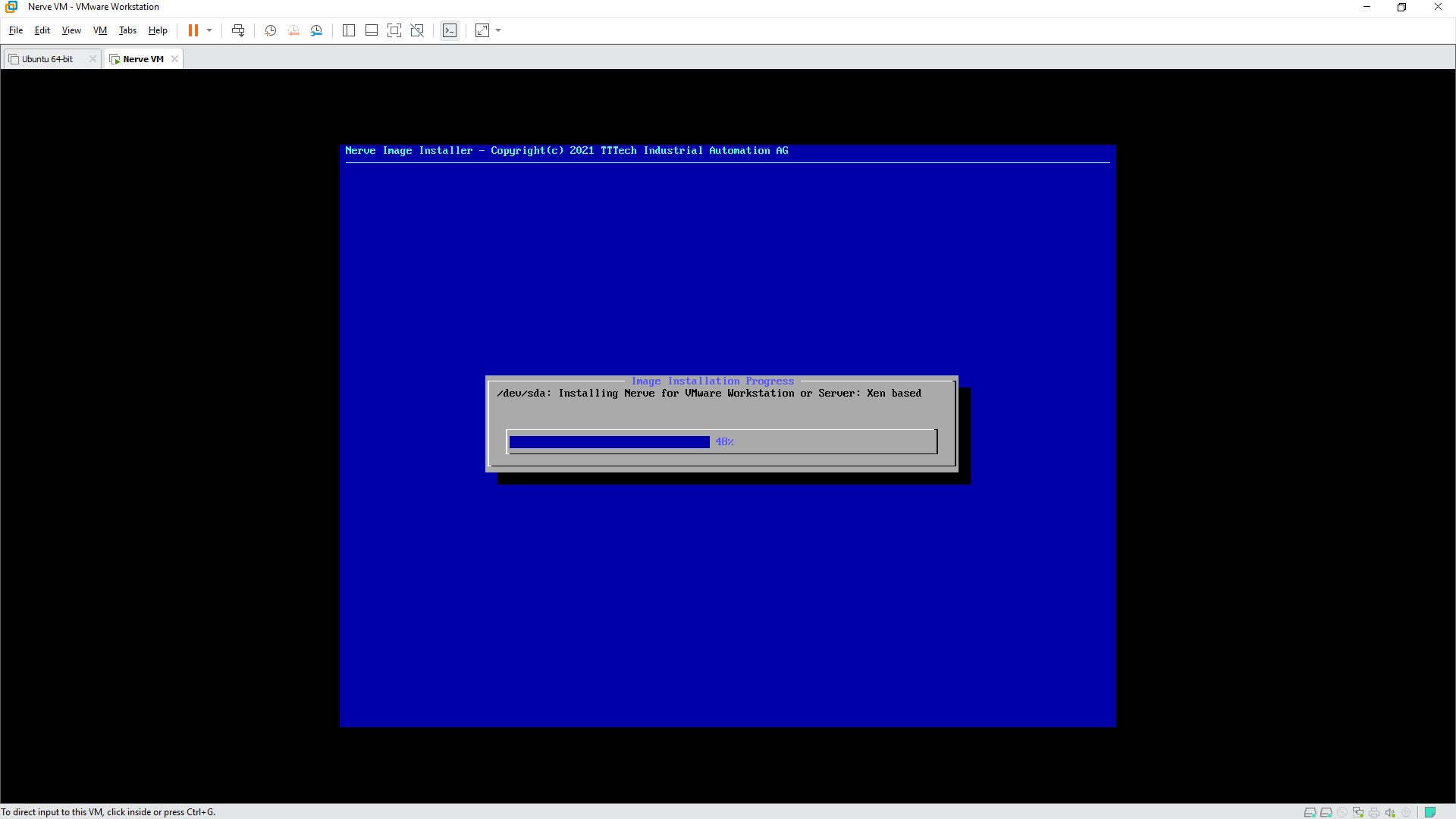Click the CD/DVD drive status icon
Viewport: 1456px width, 819px height.
1342,812
